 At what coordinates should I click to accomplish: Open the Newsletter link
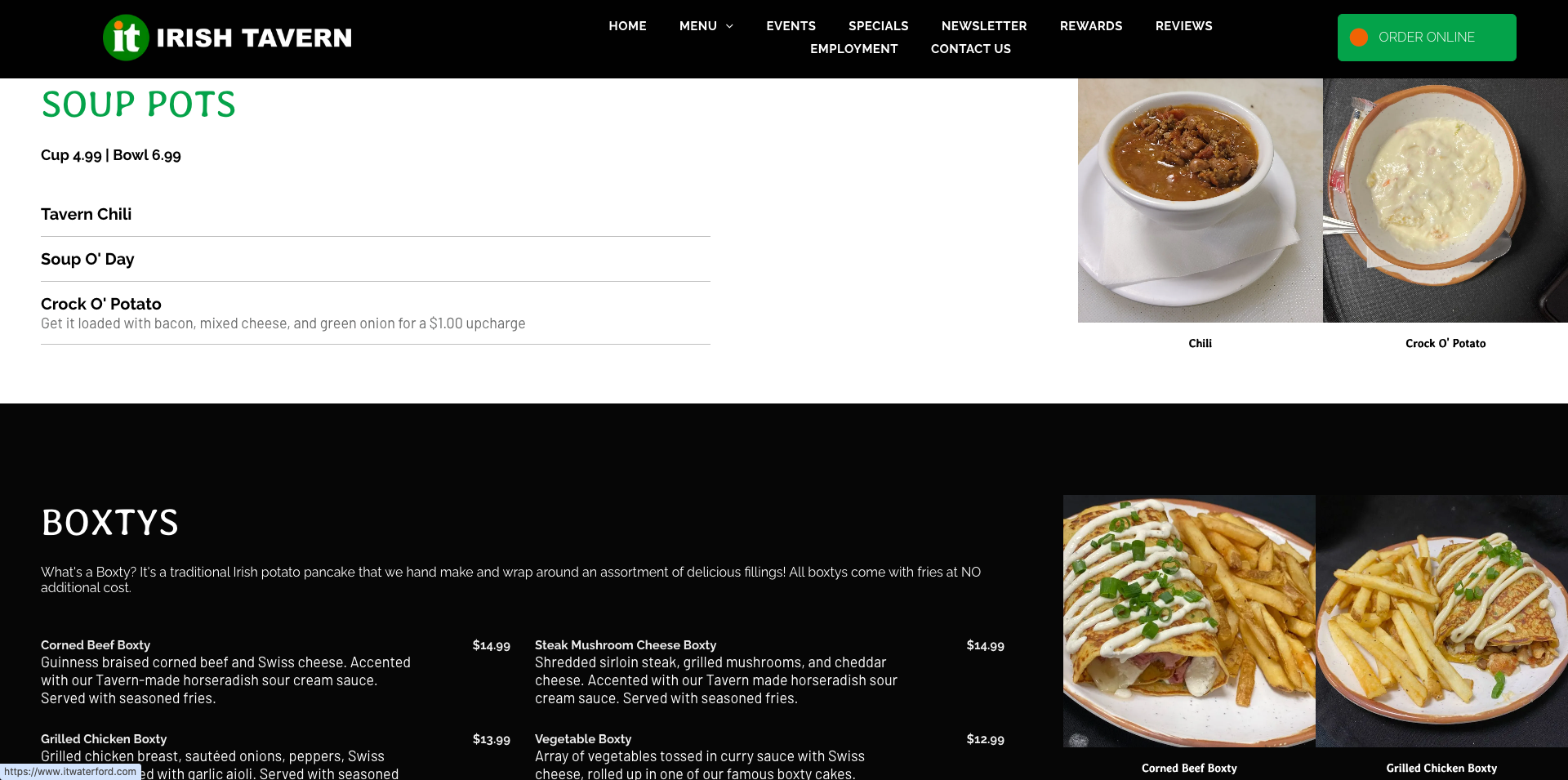[984, 26]
